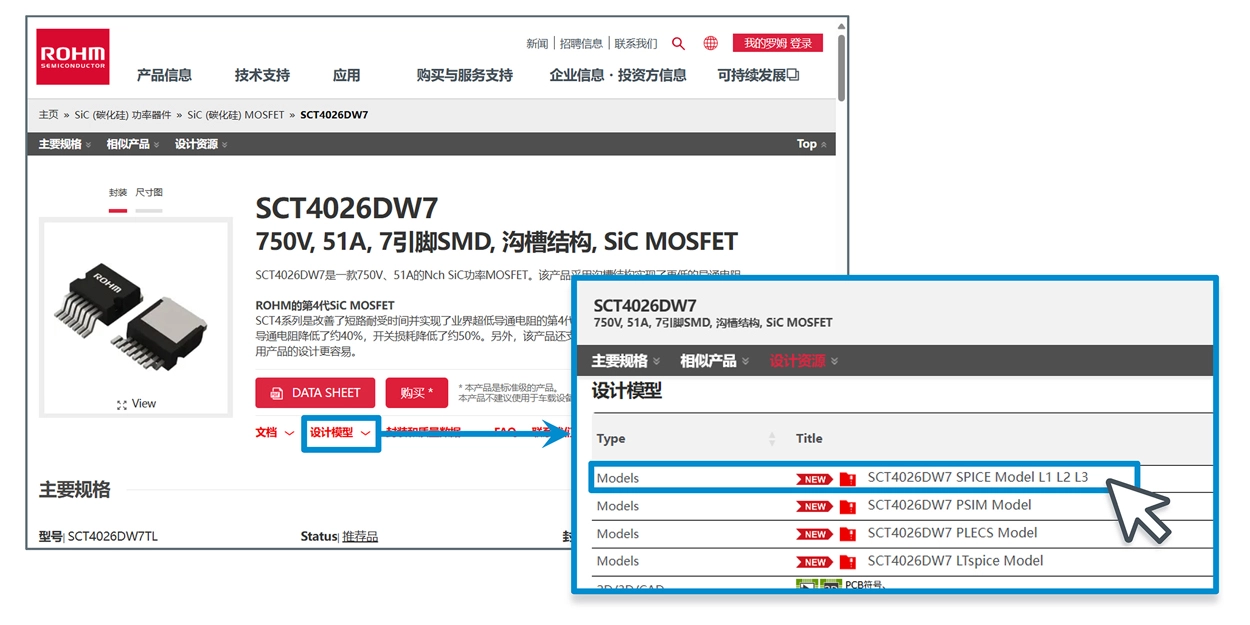Expand the 文档 dropdown

click(x=274, y=433)
